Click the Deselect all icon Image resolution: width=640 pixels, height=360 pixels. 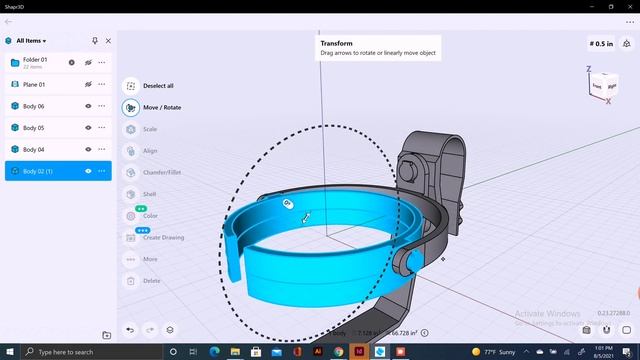coord(131,86)
